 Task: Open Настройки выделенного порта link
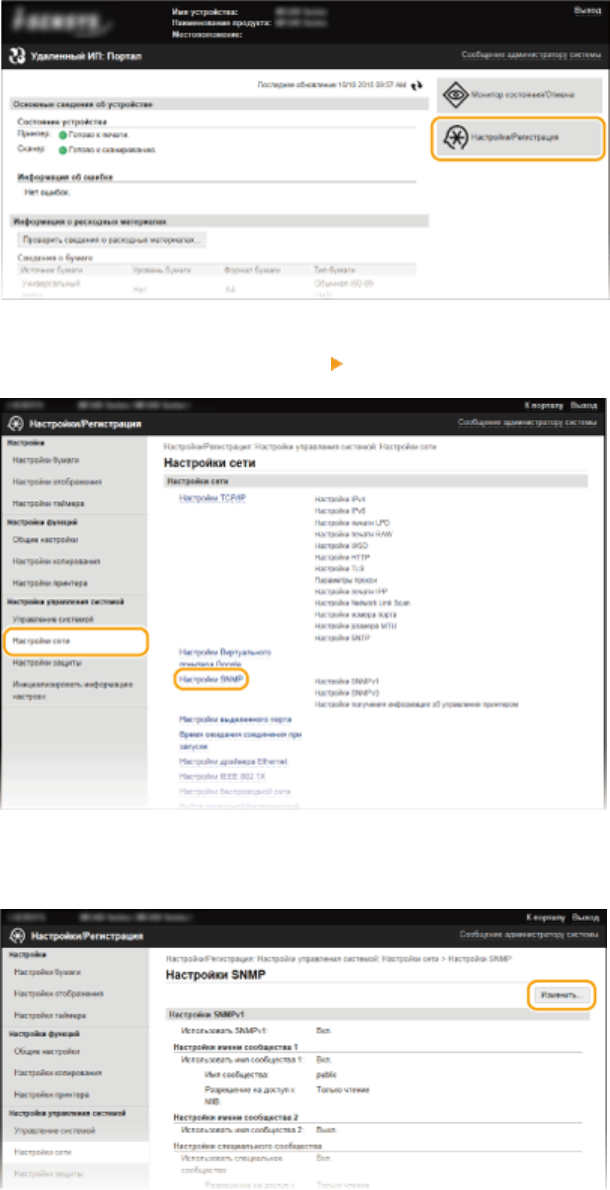coord(235,719)
